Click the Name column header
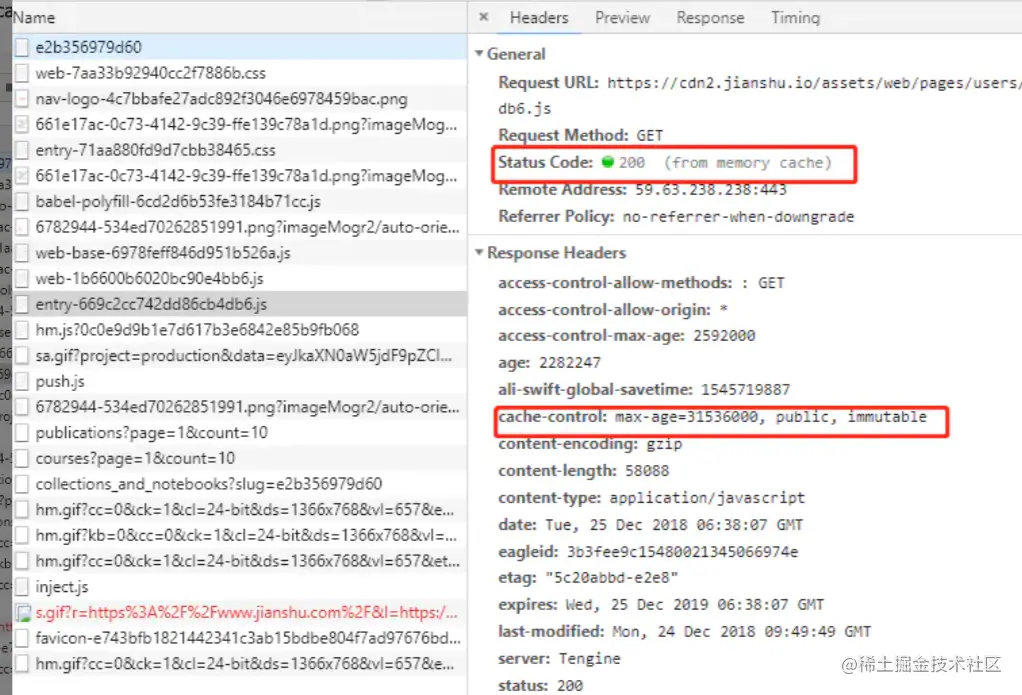The height and width of the screenshot is (695, 1022). (x=35, y=17)
